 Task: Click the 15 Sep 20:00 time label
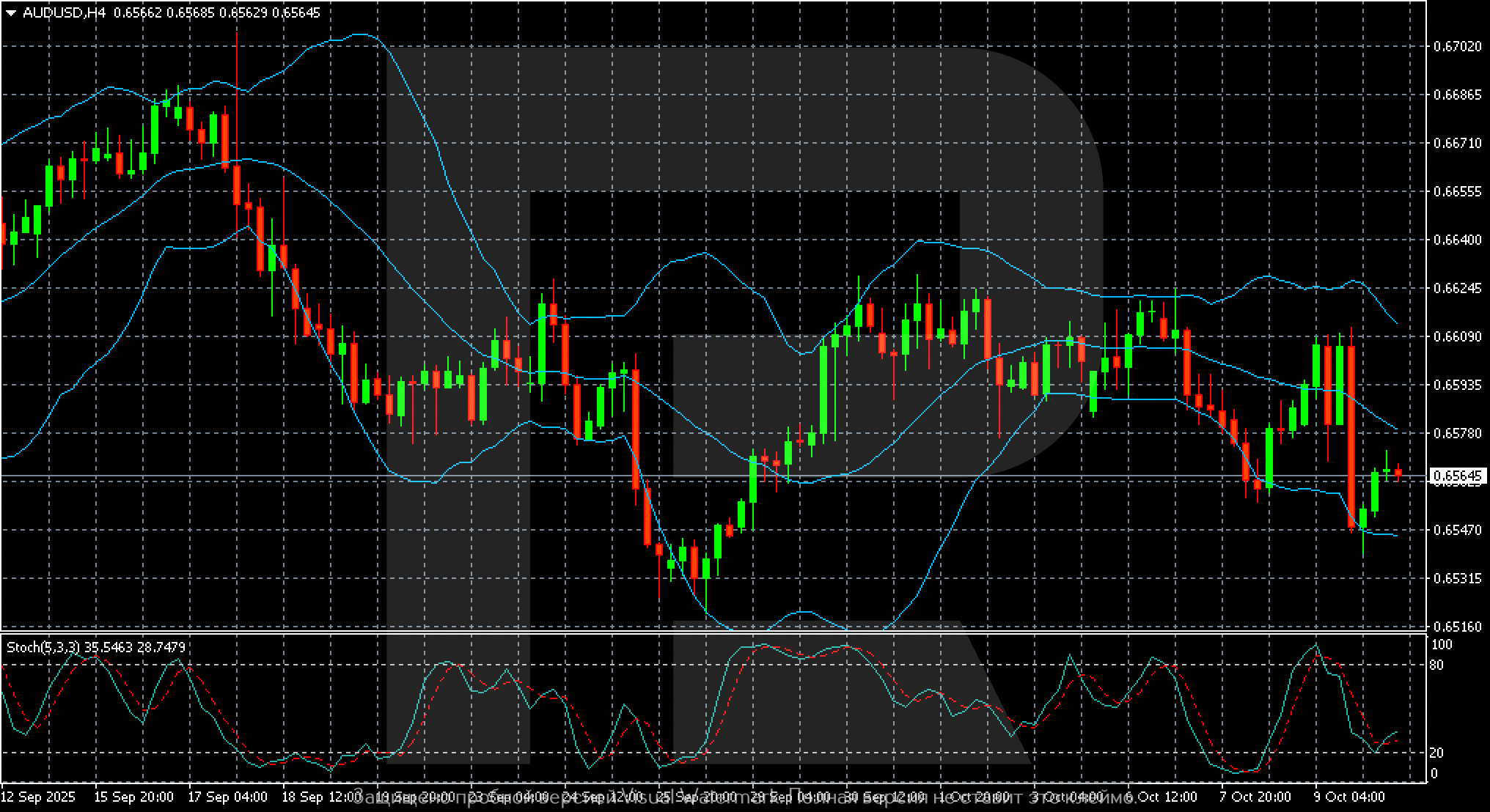pos(133,797)
